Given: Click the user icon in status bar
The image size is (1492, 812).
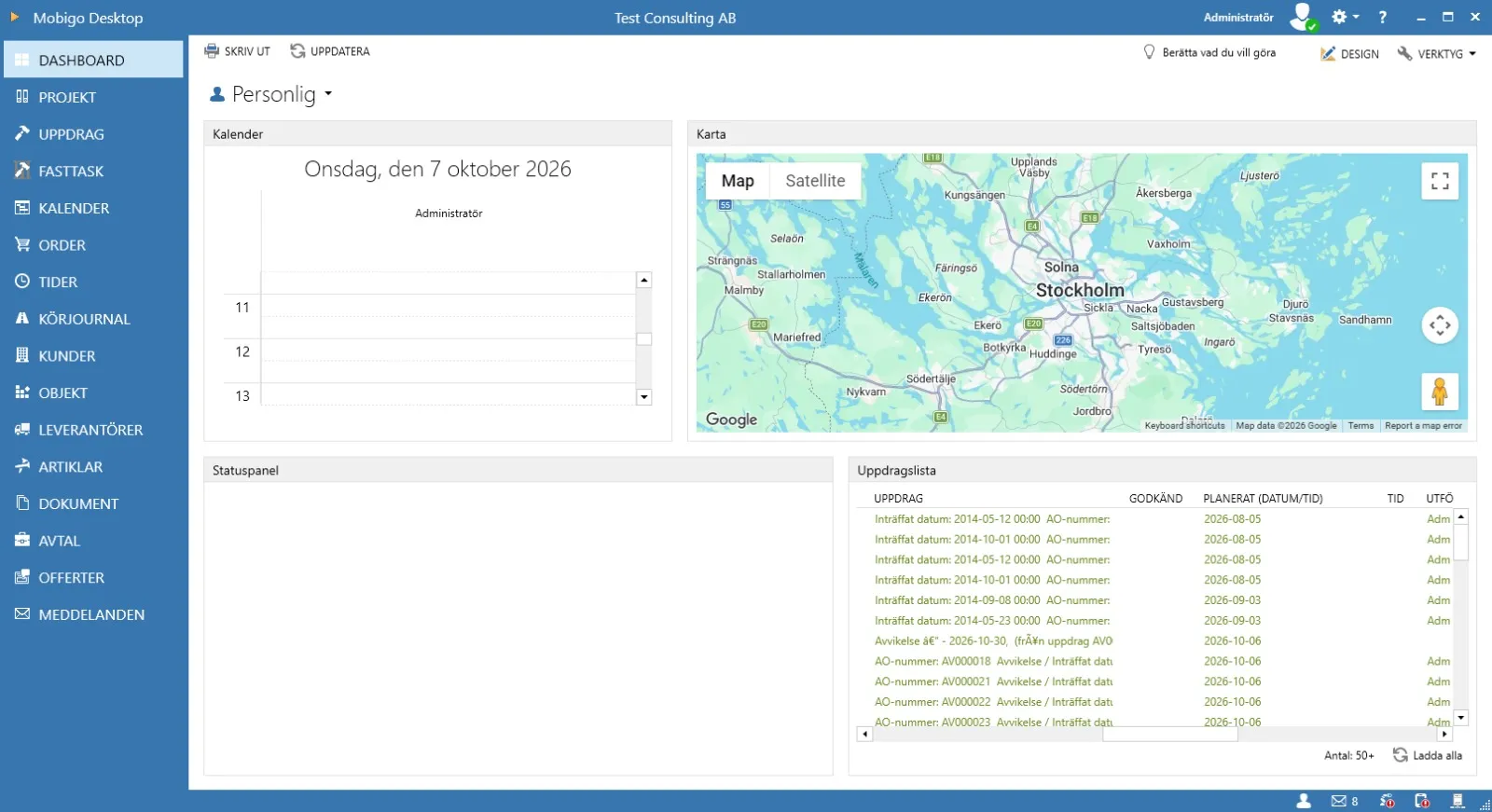Looking at the screenshot, I should 1304,801.
